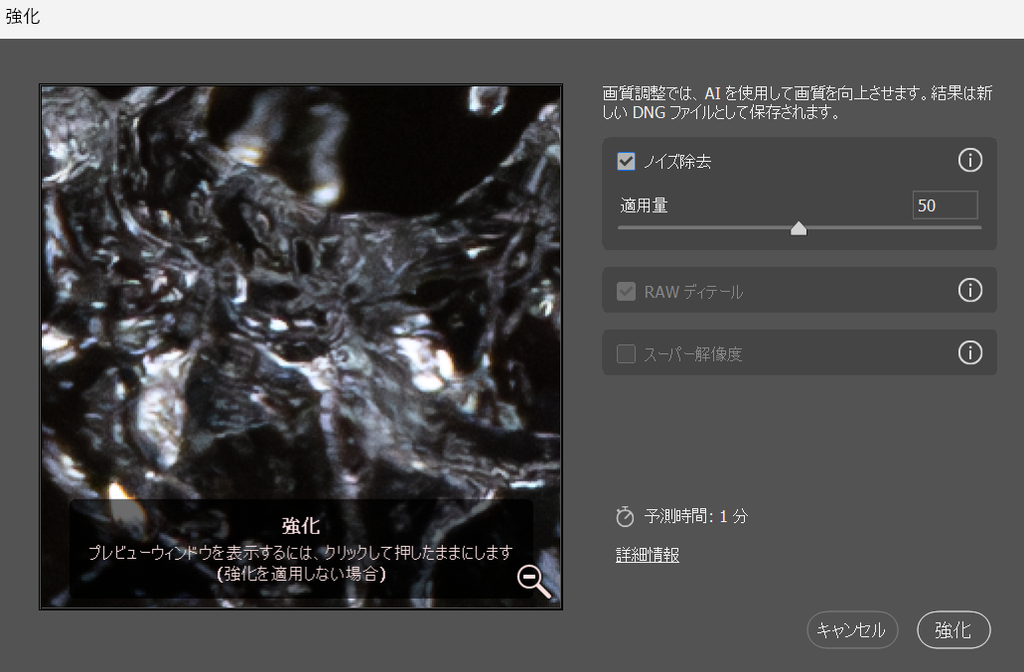Enable the スーパー解像度 checkbox
1024x672 pixels.
click(627, 354)
